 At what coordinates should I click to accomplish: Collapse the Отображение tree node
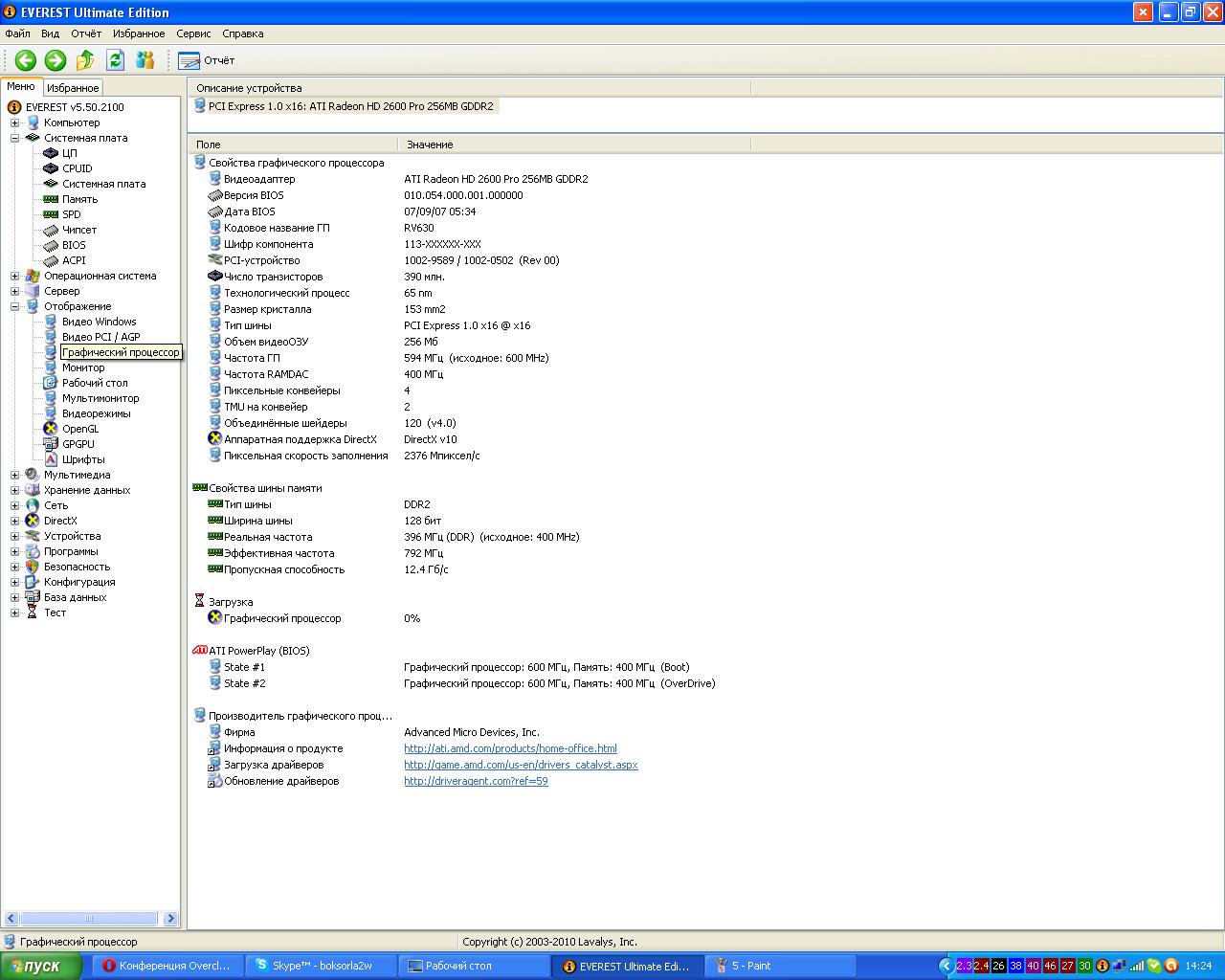tap(14, 306)
